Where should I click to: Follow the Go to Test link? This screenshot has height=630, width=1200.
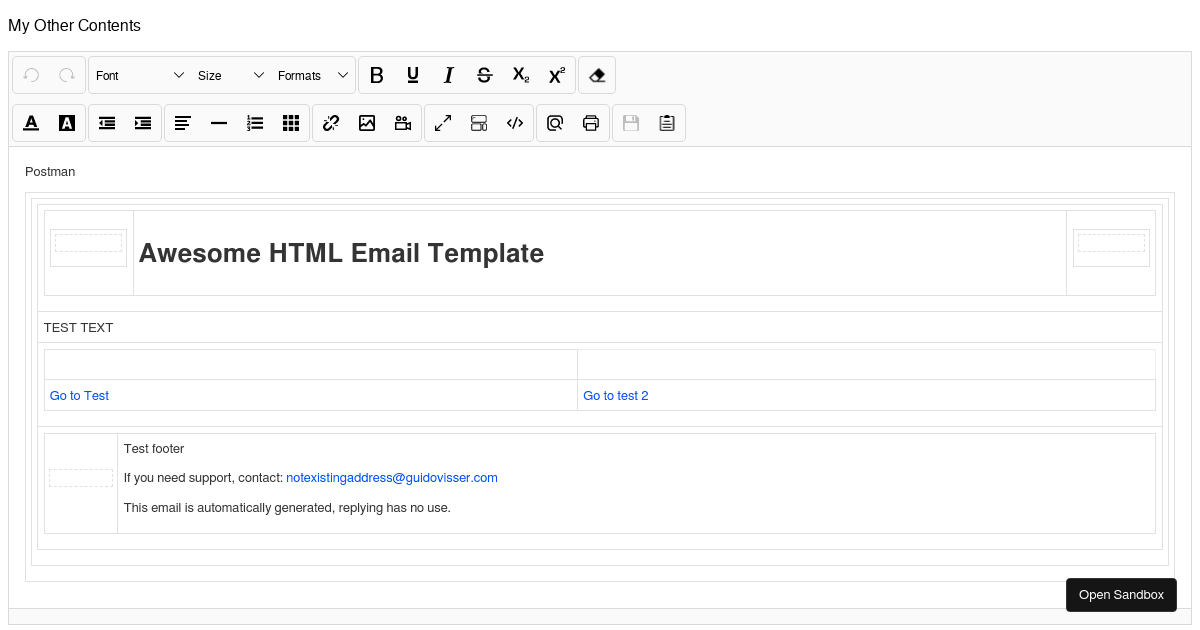(x=79, y=395)
